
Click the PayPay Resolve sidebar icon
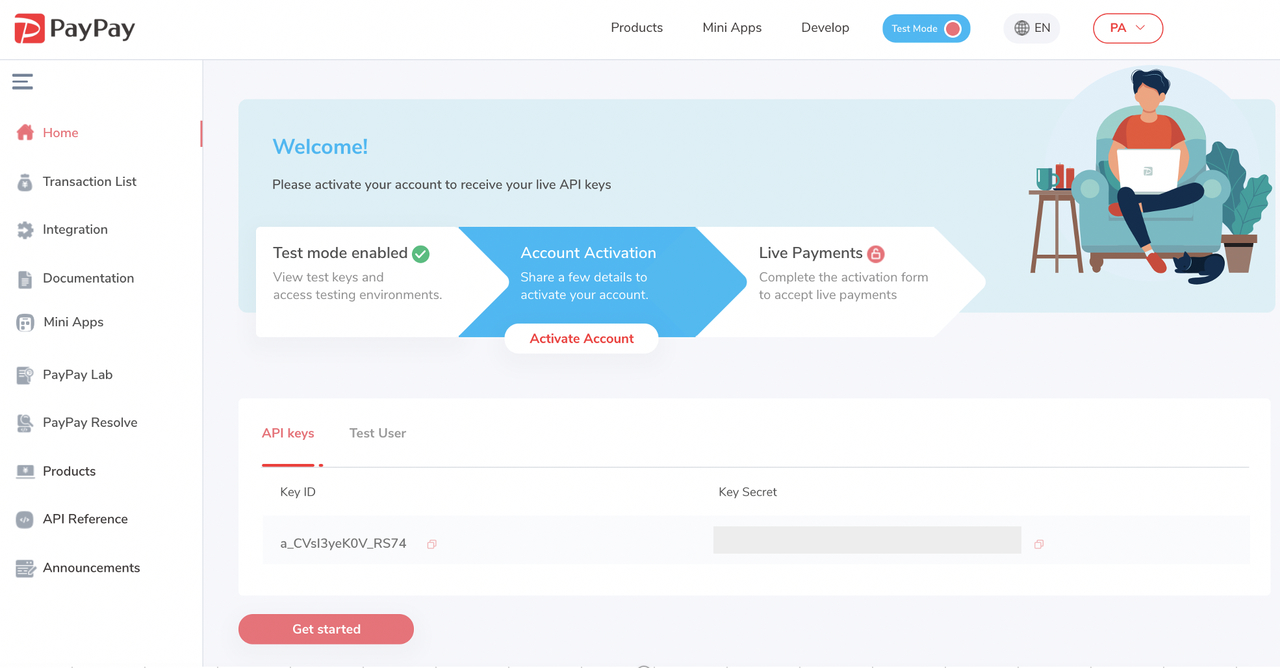pyautogui.click(x=25, y=423)
